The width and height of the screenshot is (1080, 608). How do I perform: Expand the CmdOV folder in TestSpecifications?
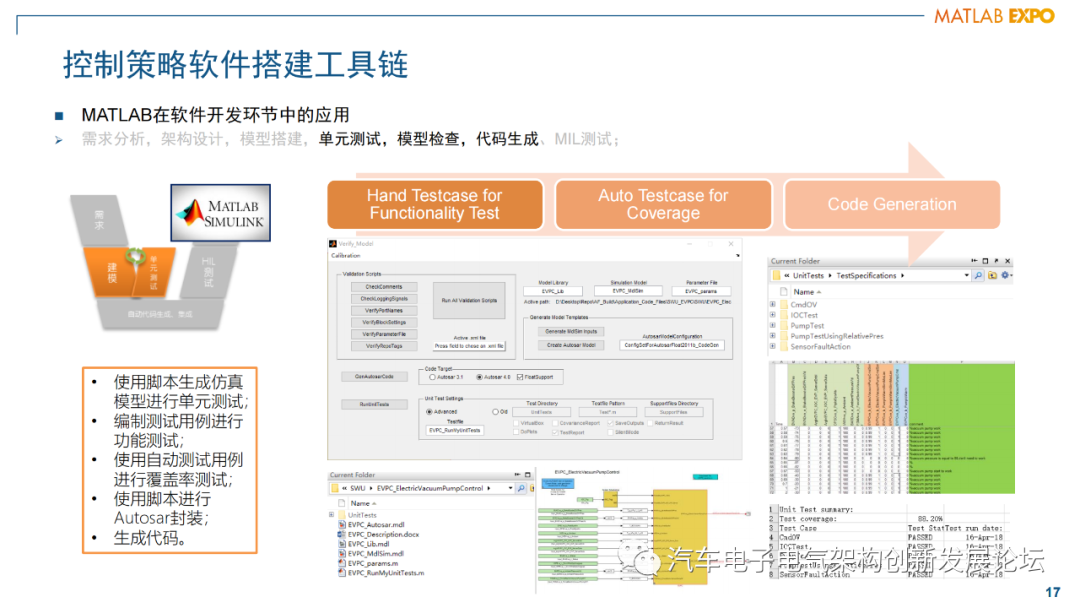(772, 304)
